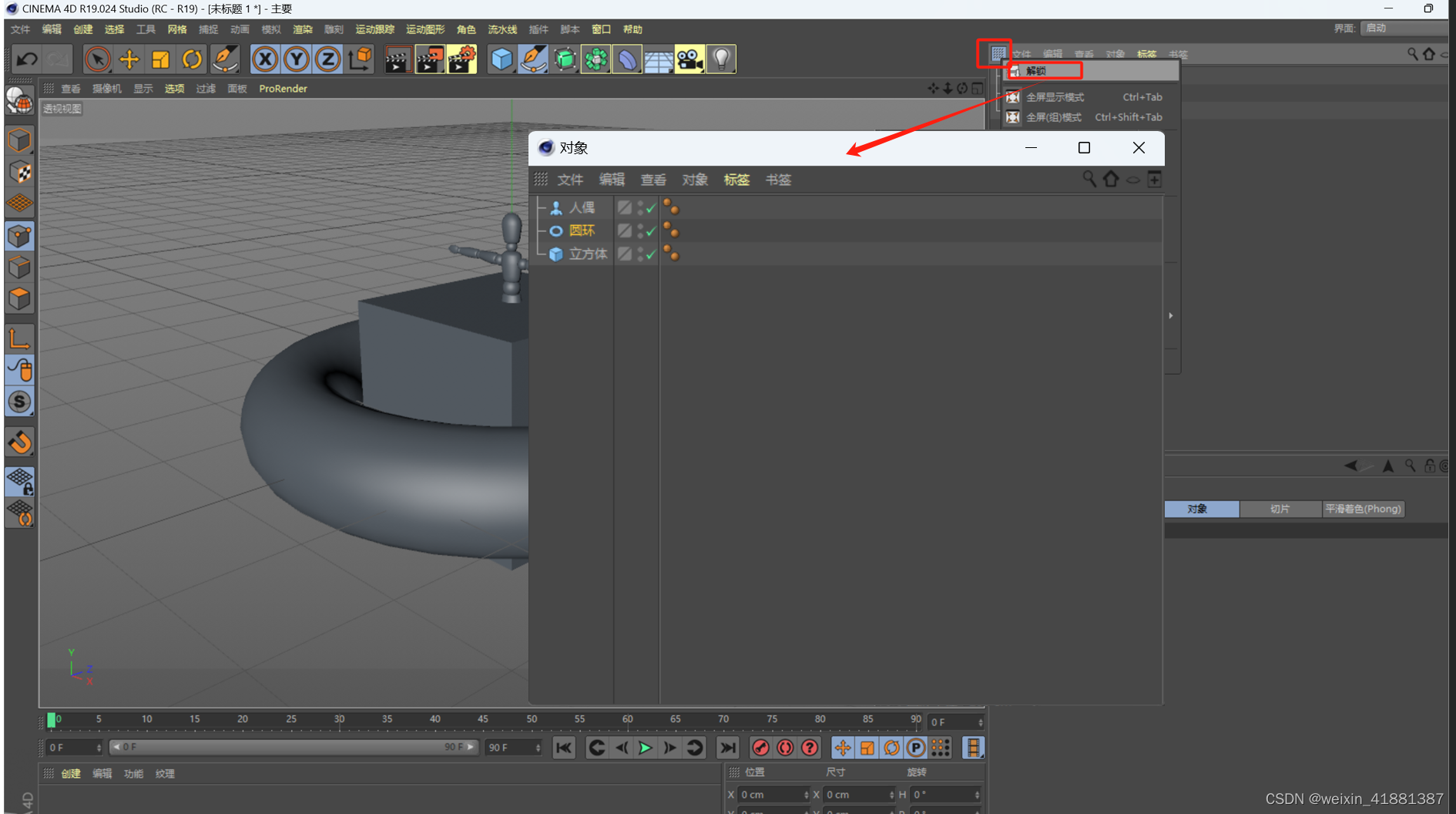Select 全屏显示模式 in the panel menu

point(1056,97)
